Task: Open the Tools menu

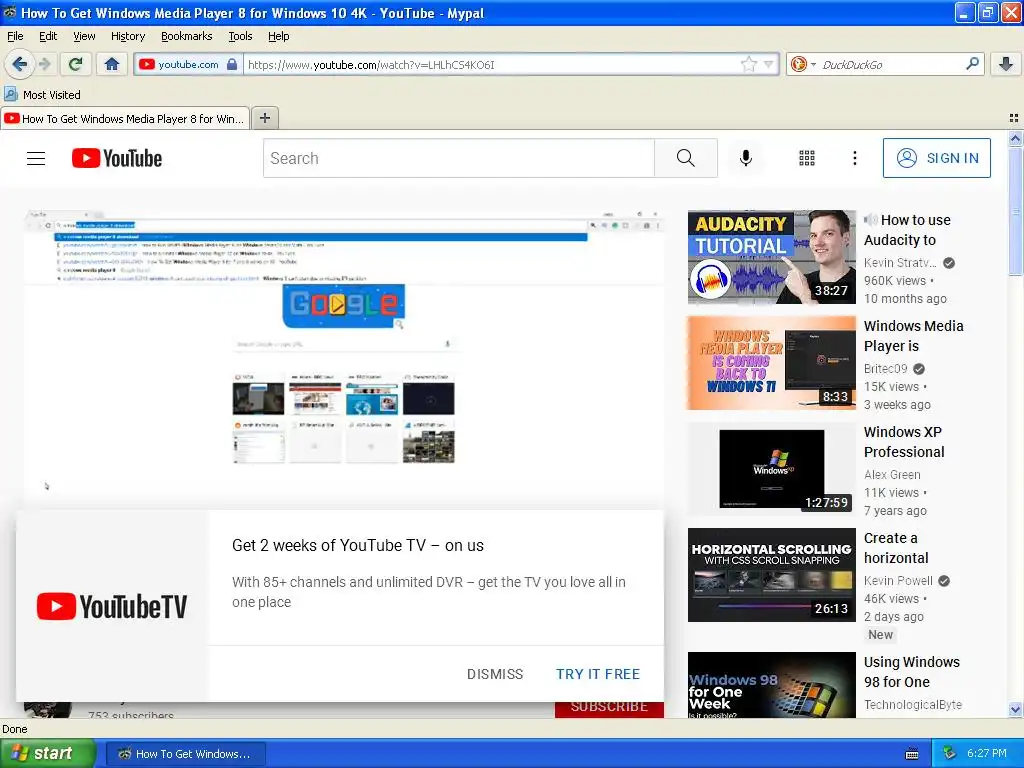Action: point(240,36)
